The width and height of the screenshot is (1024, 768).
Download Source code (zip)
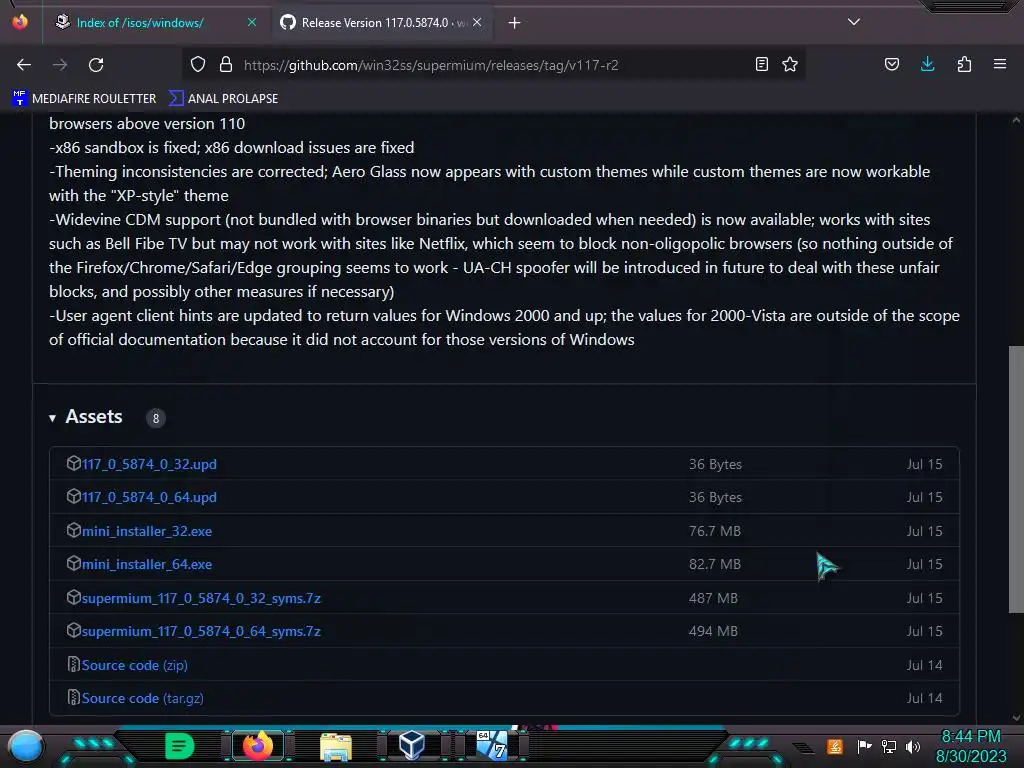(135, 665)
